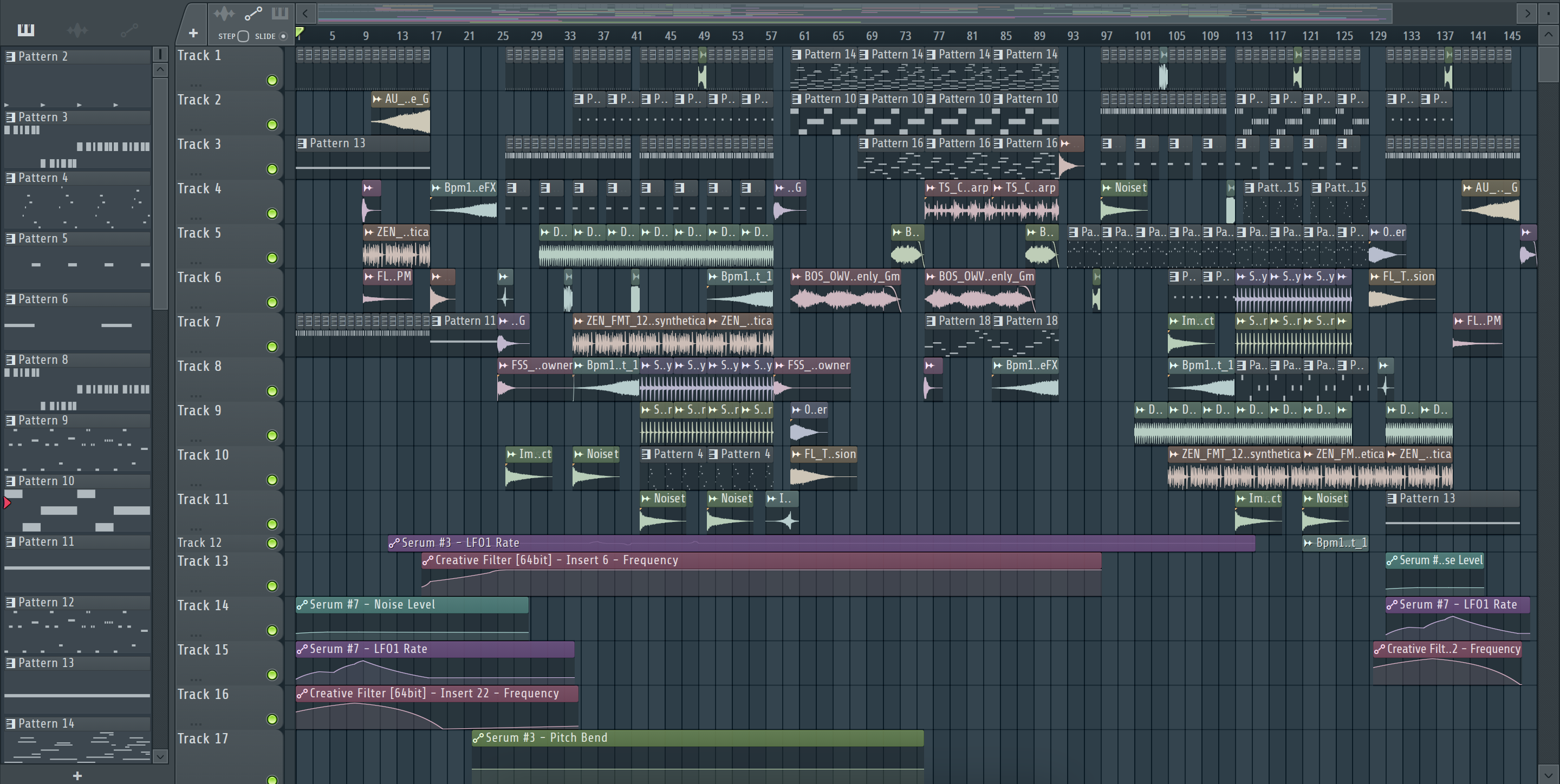Viewport: 1560px width, 784px height.
Task: Mute Track 1 using its green LED
Action: (272, 81)
